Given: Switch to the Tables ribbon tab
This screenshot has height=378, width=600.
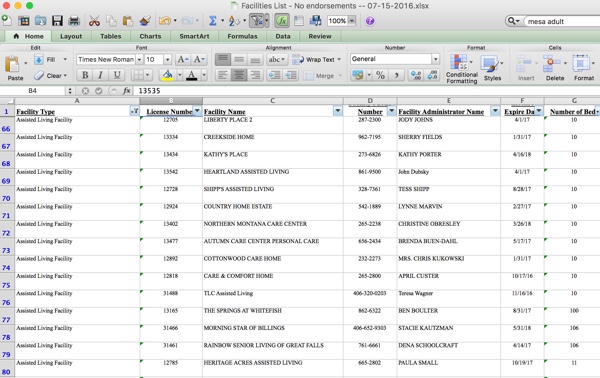Looking at the screenshot, I should coord(111,36).
